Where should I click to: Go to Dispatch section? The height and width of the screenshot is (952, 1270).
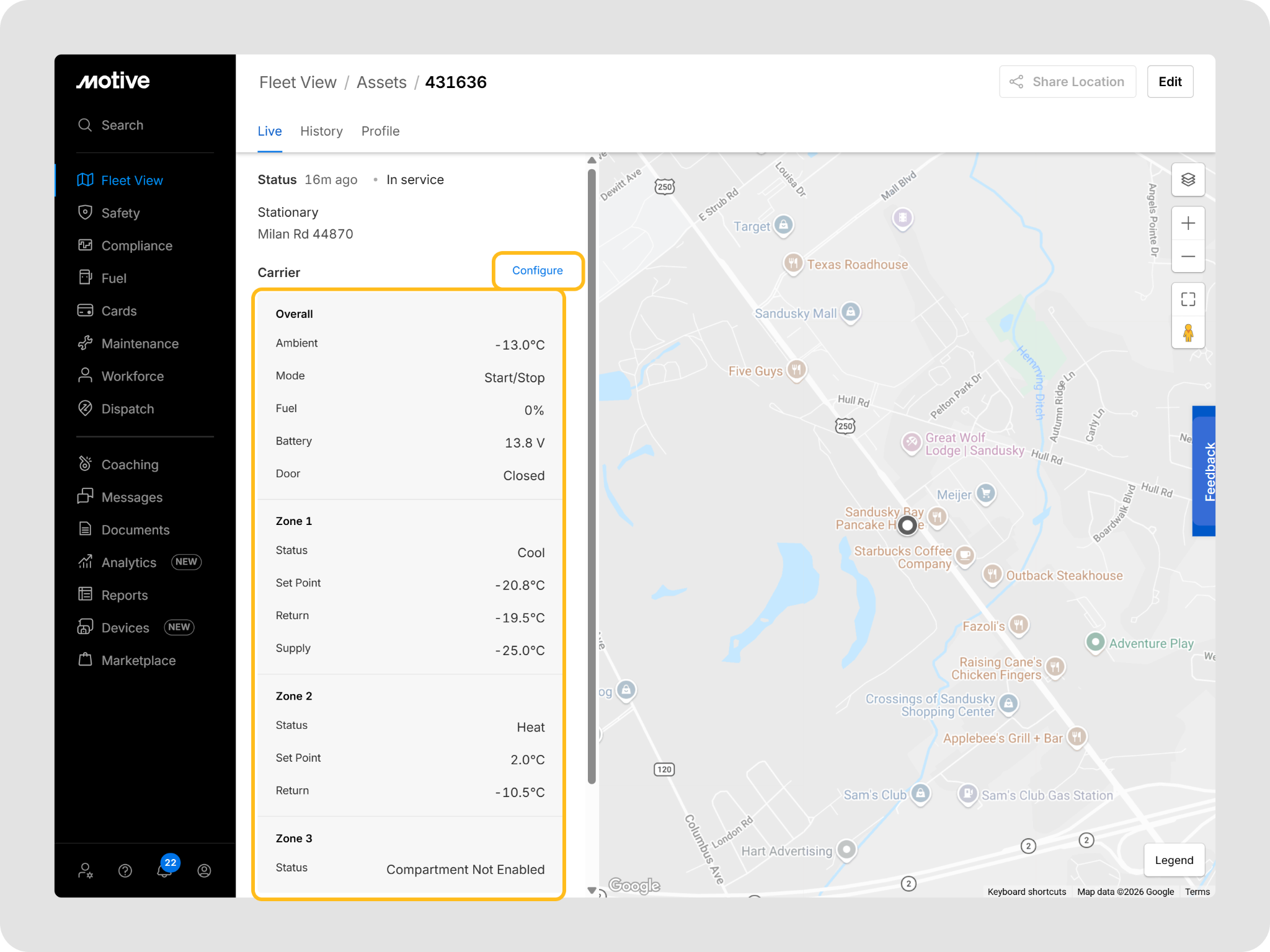[127, 409]
